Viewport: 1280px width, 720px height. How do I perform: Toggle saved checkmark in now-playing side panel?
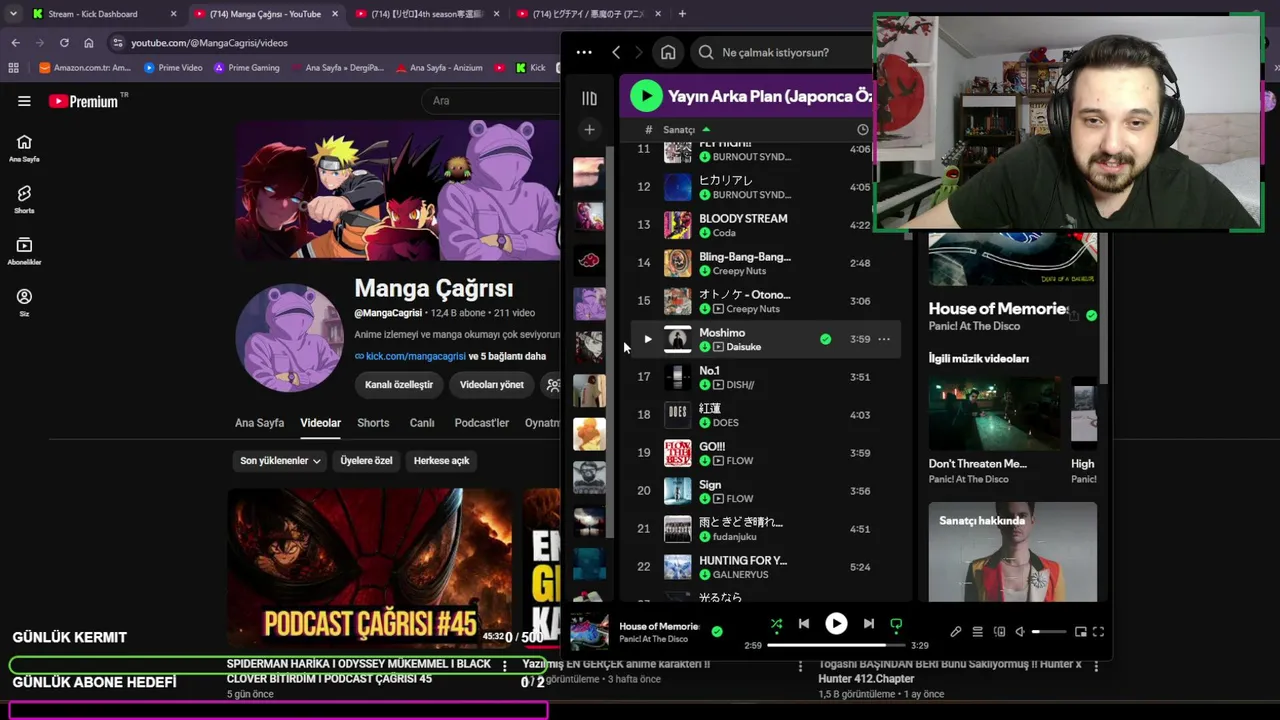(1091, 315)
